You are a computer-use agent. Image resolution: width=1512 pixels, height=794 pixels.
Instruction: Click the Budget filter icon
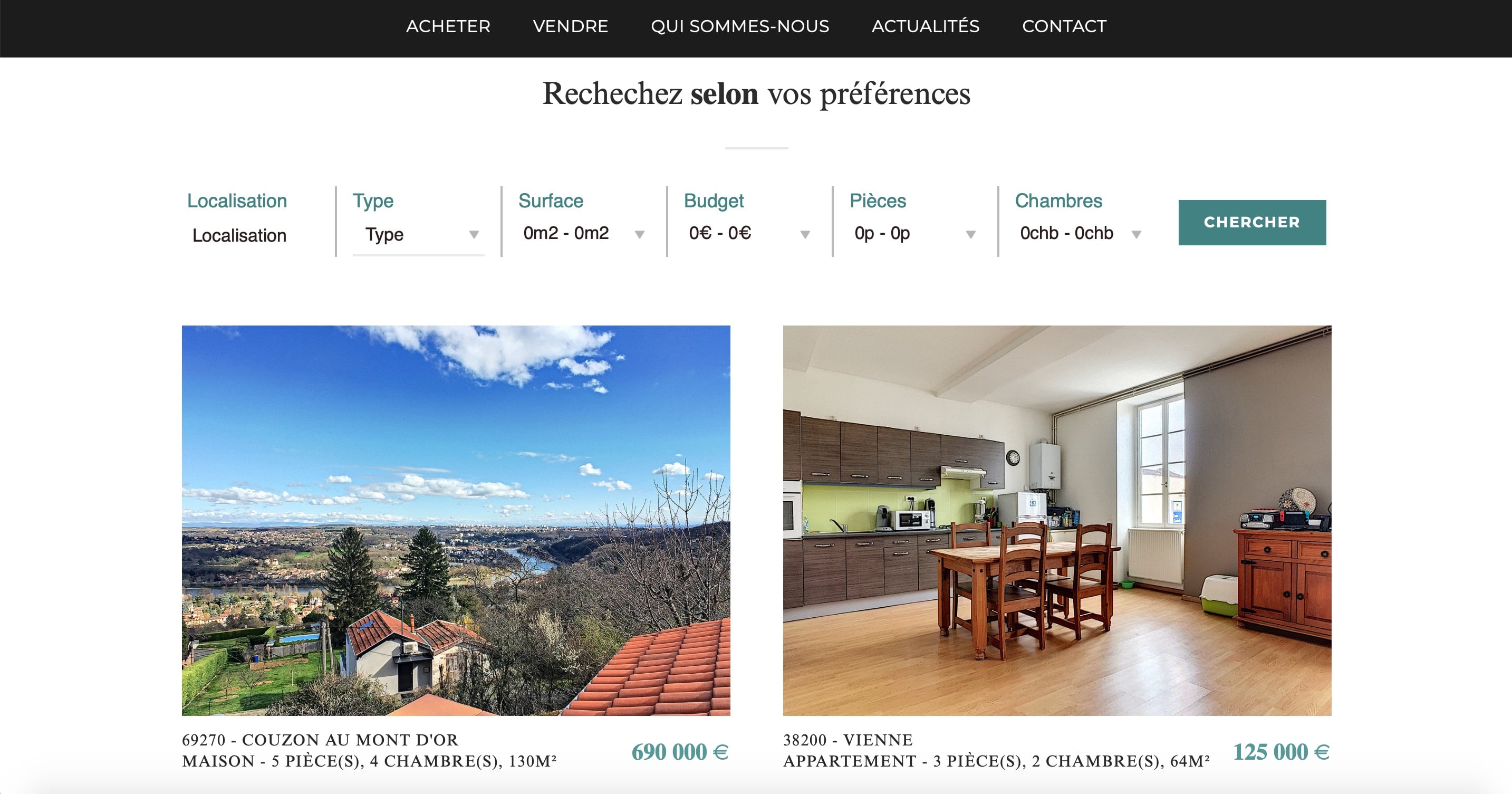click(x=807, y=235)
